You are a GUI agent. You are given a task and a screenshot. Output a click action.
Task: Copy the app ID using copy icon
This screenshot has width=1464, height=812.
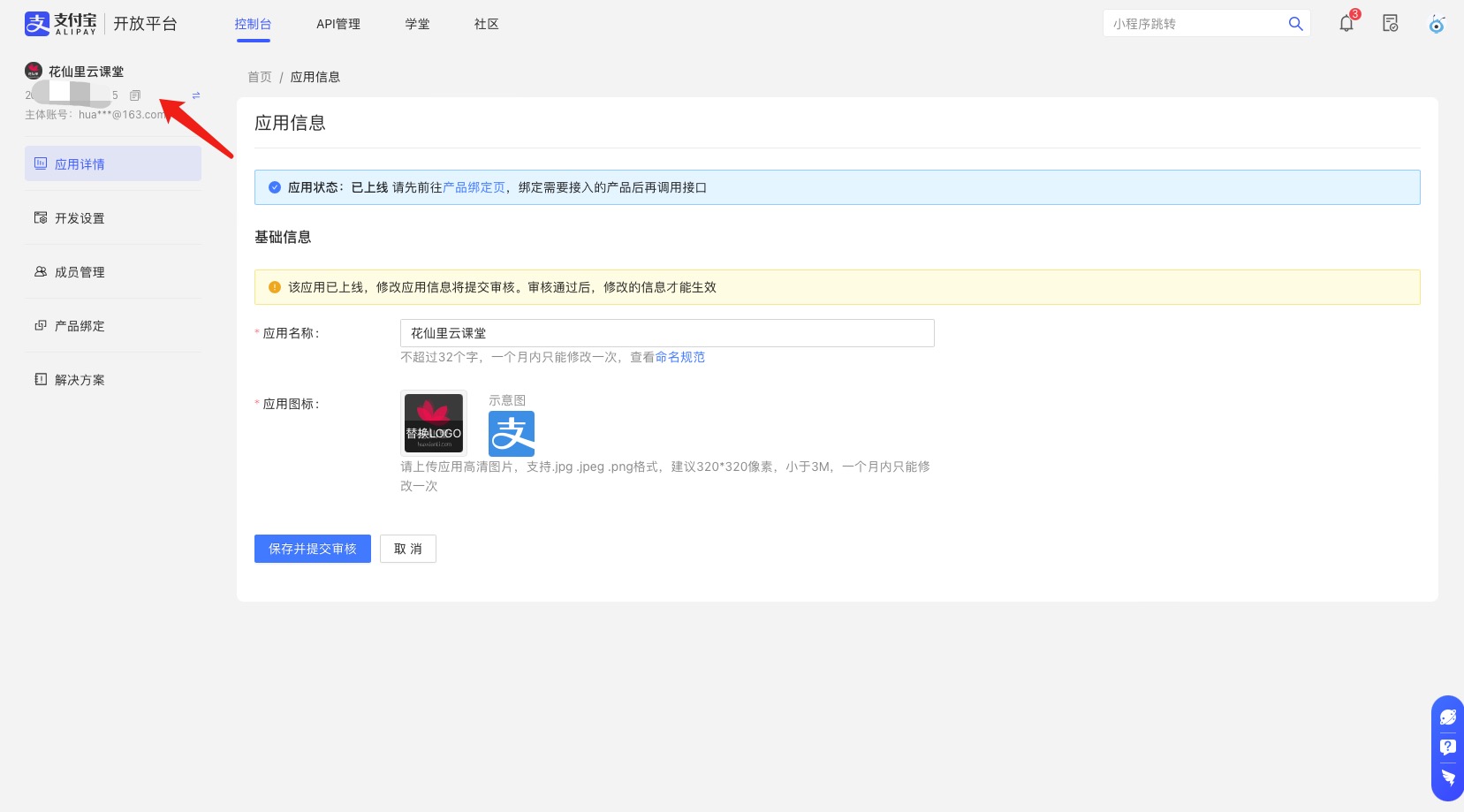pos(135,95)
